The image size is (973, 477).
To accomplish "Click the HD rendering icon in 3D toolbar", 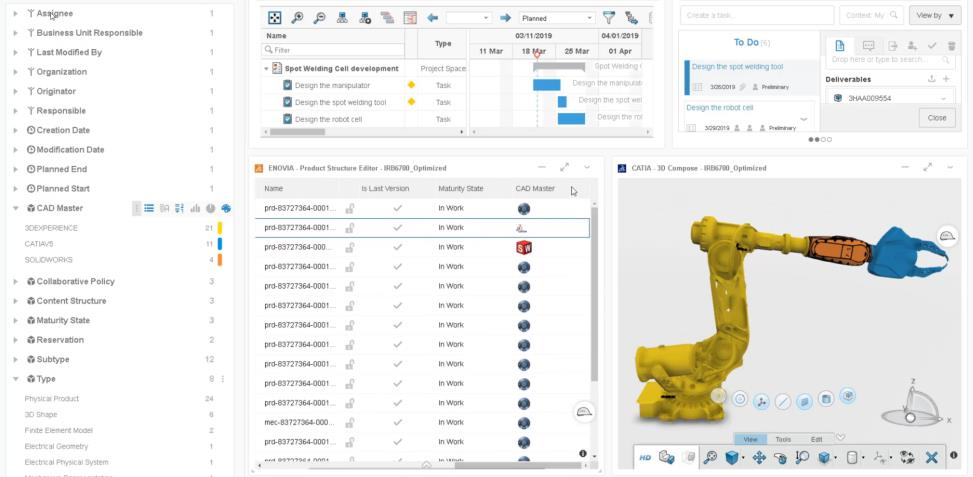I will 645,457.
